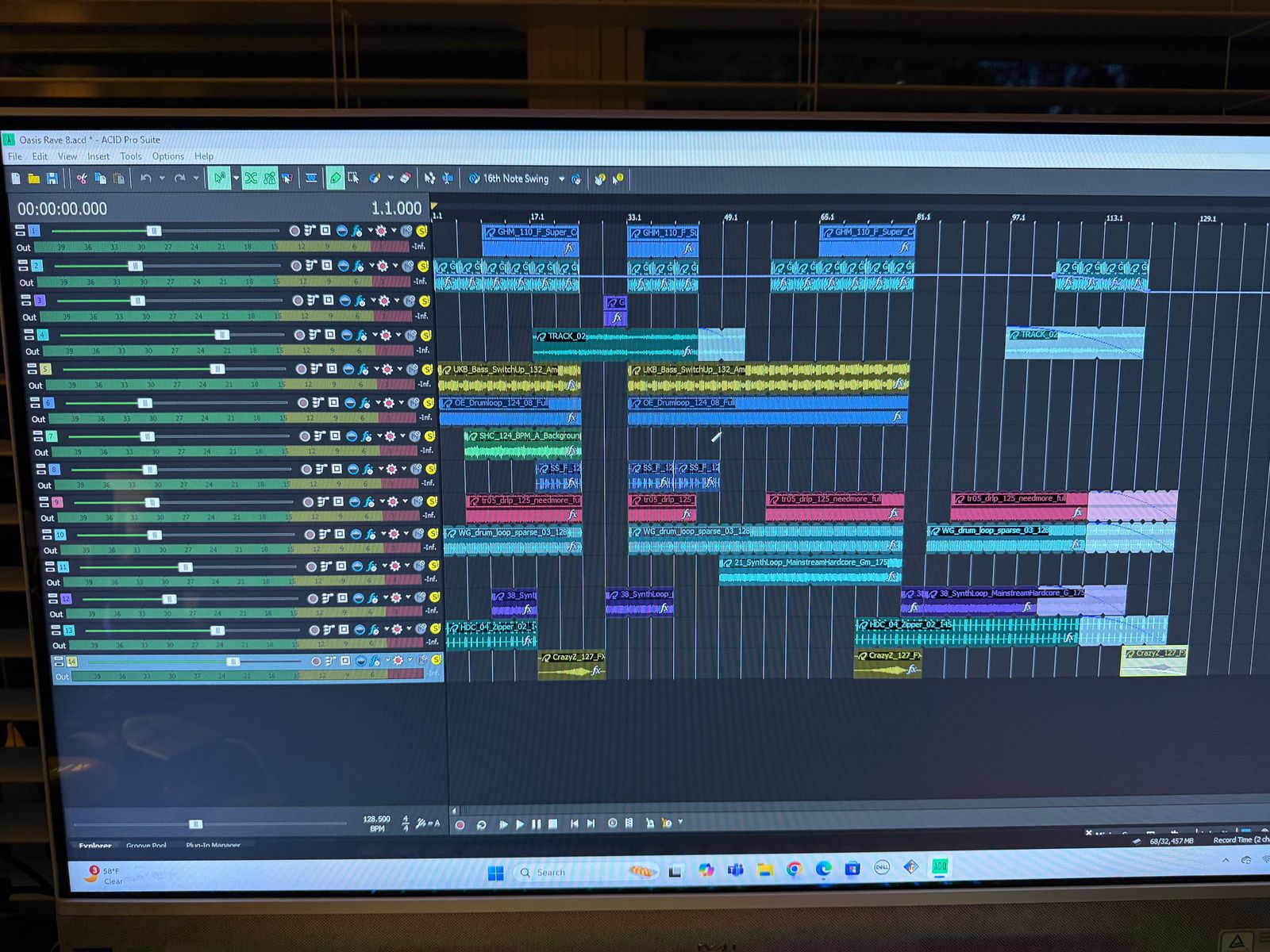This screenshot has width=1270, height=952.
Task: Click the Open folder icon
Action: [x=34, y=178]
